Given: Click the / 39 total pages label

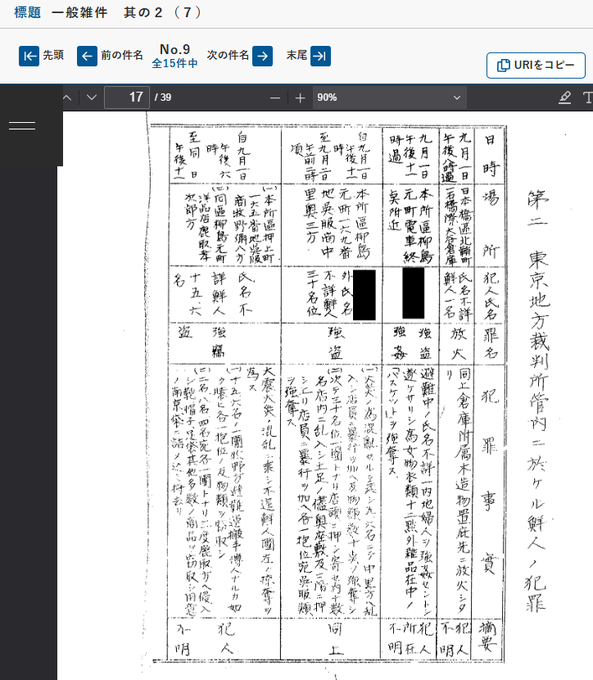Looking at the screenshot, I should click(163, 98).
